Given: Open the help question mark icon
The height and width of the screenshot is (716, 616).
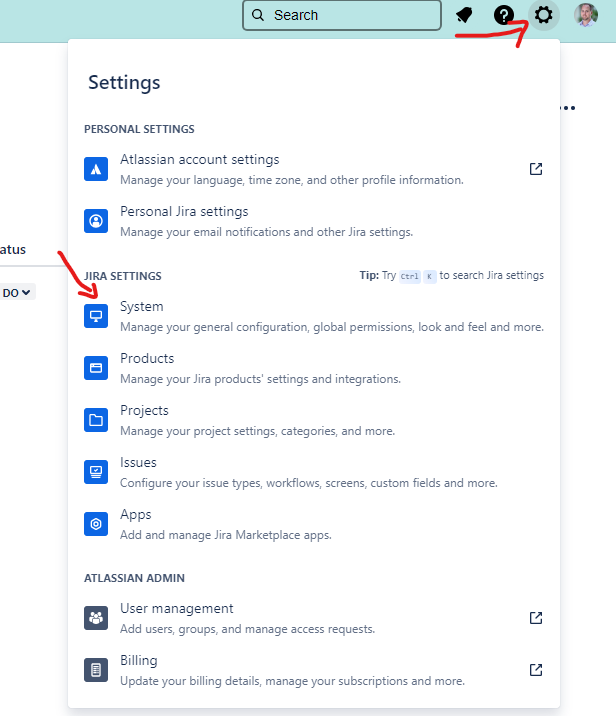Looking at the screenshot, I should point(504,15).
